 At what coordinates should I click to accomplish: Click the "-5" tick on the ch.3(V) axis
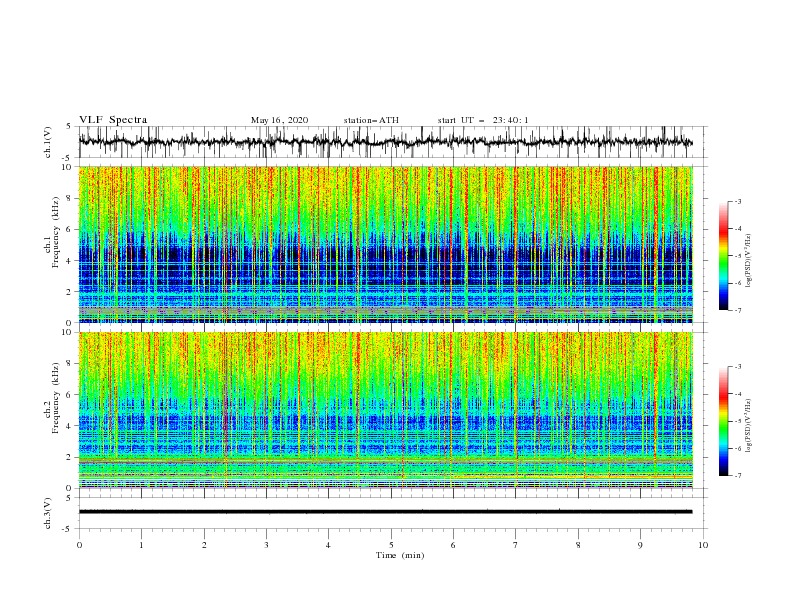point(68,529)
